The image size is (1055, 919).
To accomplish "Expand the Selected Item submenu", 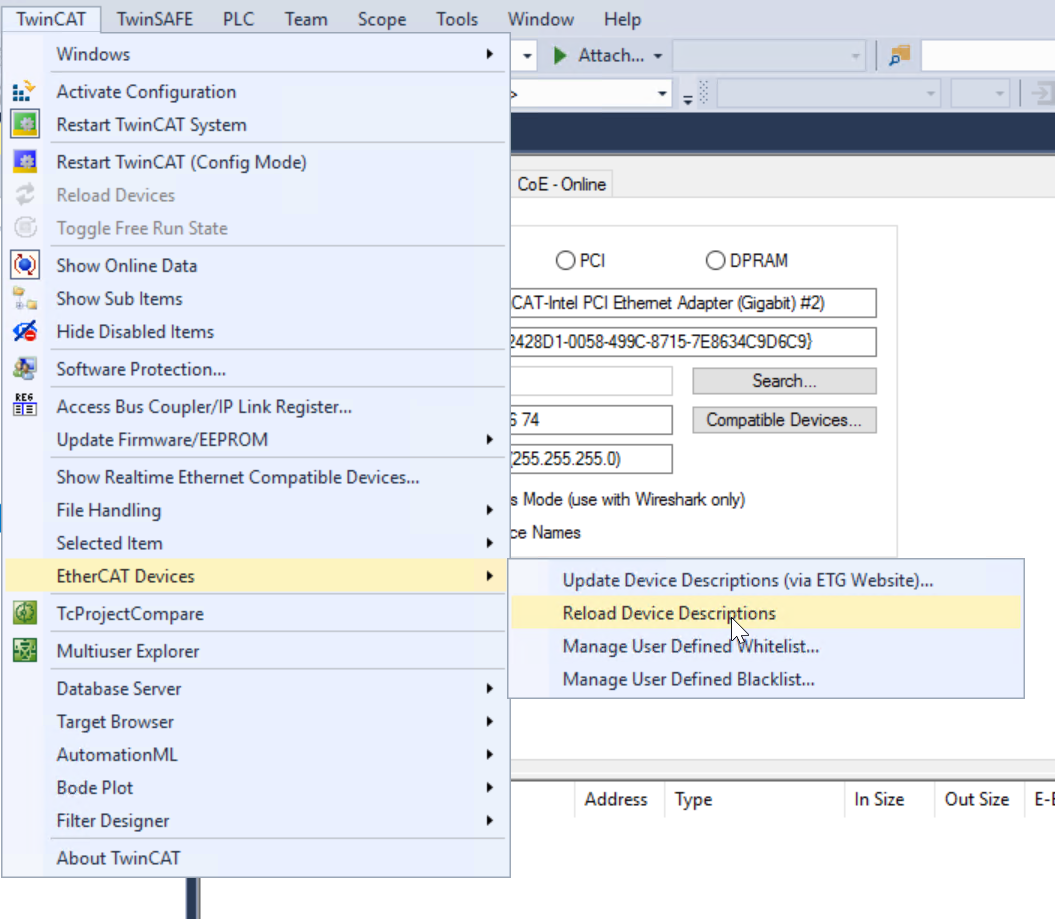I will click(x=490, y=543).
